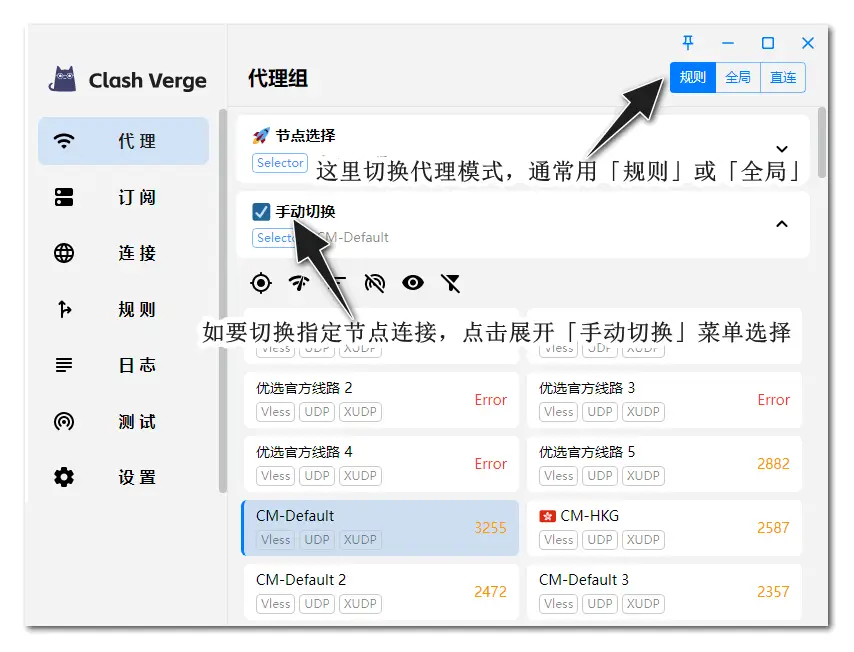Click the delay test icon in proxy toolbar

pyautogui.click(x=298, y=283)
